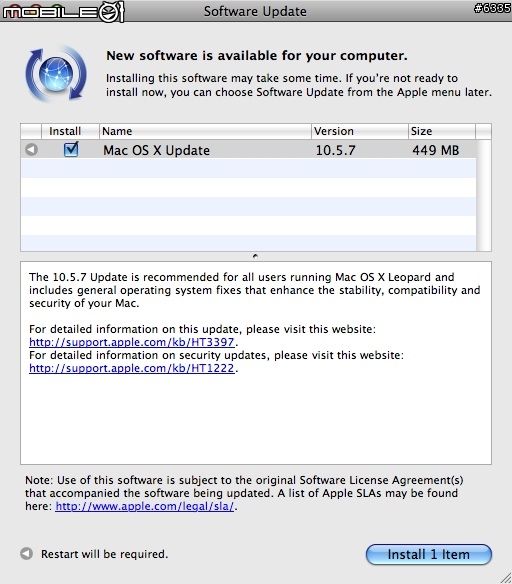
Task: Sort by the Install column header
Action: point(70,131)
